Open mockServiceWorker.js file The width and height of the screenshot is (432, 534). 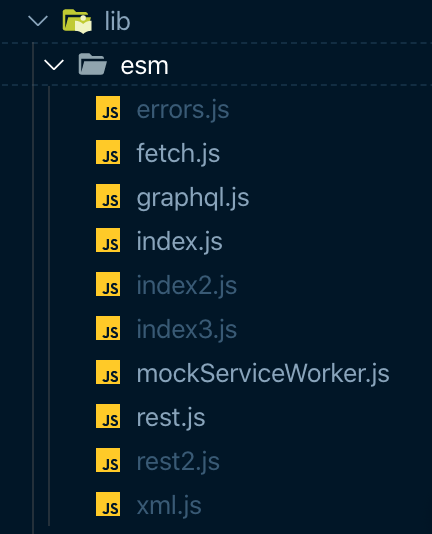coord(263,374)
